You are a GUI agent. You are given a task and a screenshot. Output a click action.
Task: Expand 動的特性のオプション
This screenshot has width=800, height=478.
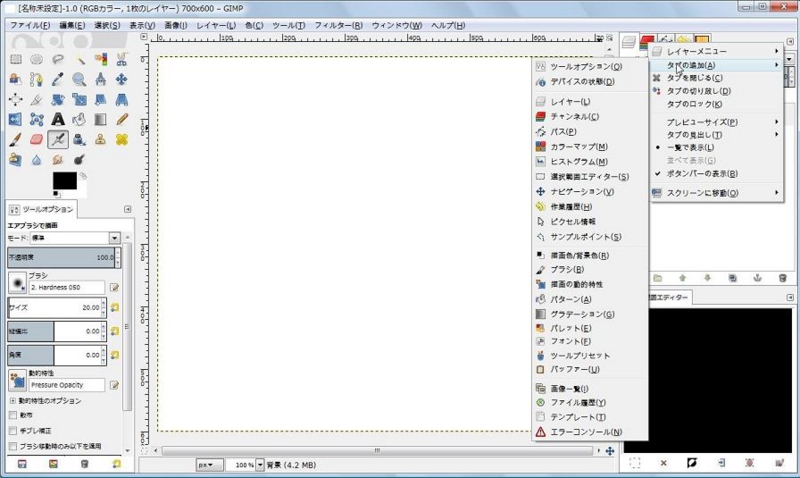pos(13,401)
